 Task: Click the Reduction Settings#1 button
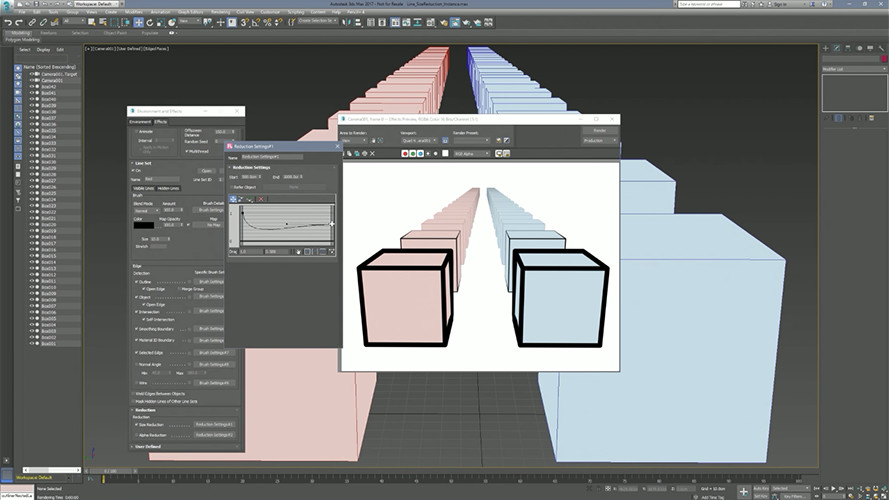click(214, 425)
